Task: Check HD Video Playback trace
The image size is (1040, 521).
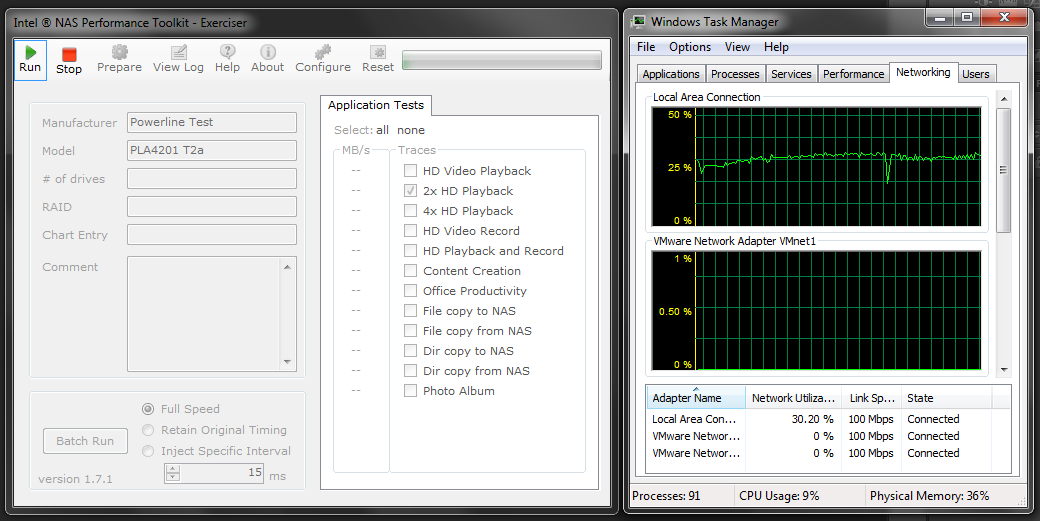Action: pos(411,170)
